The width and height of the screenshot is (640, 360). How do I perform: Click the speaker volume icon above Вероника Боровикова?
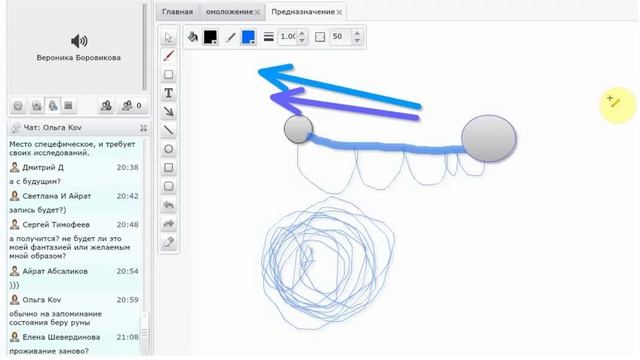pos(79,41)
